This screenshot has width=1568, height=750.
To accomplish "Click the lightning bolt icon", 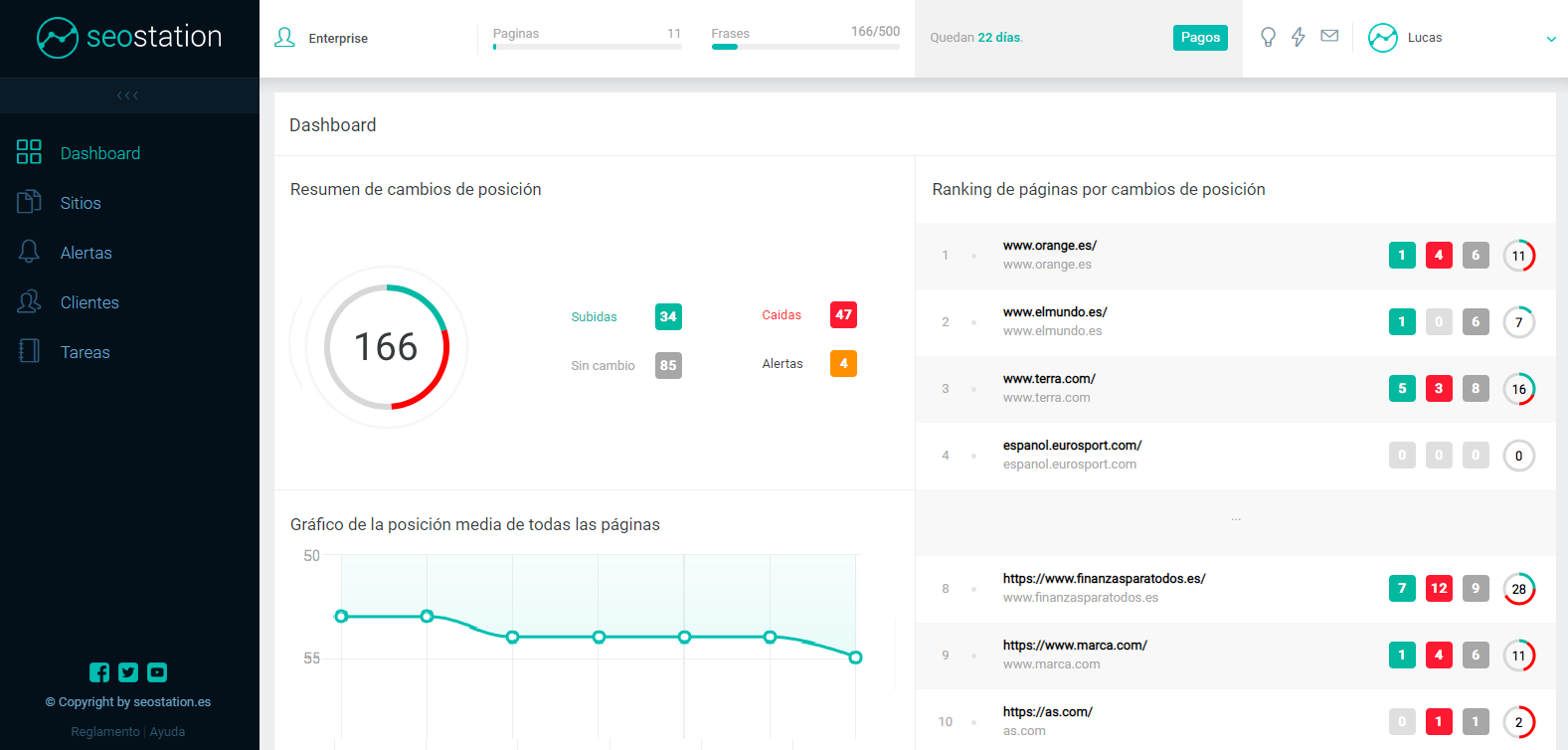I will [x=1299, y=37].
